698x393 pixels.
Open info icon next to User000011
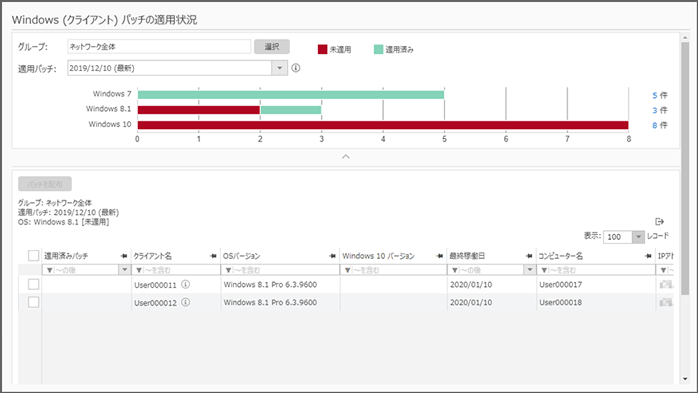tap(186, 284)
